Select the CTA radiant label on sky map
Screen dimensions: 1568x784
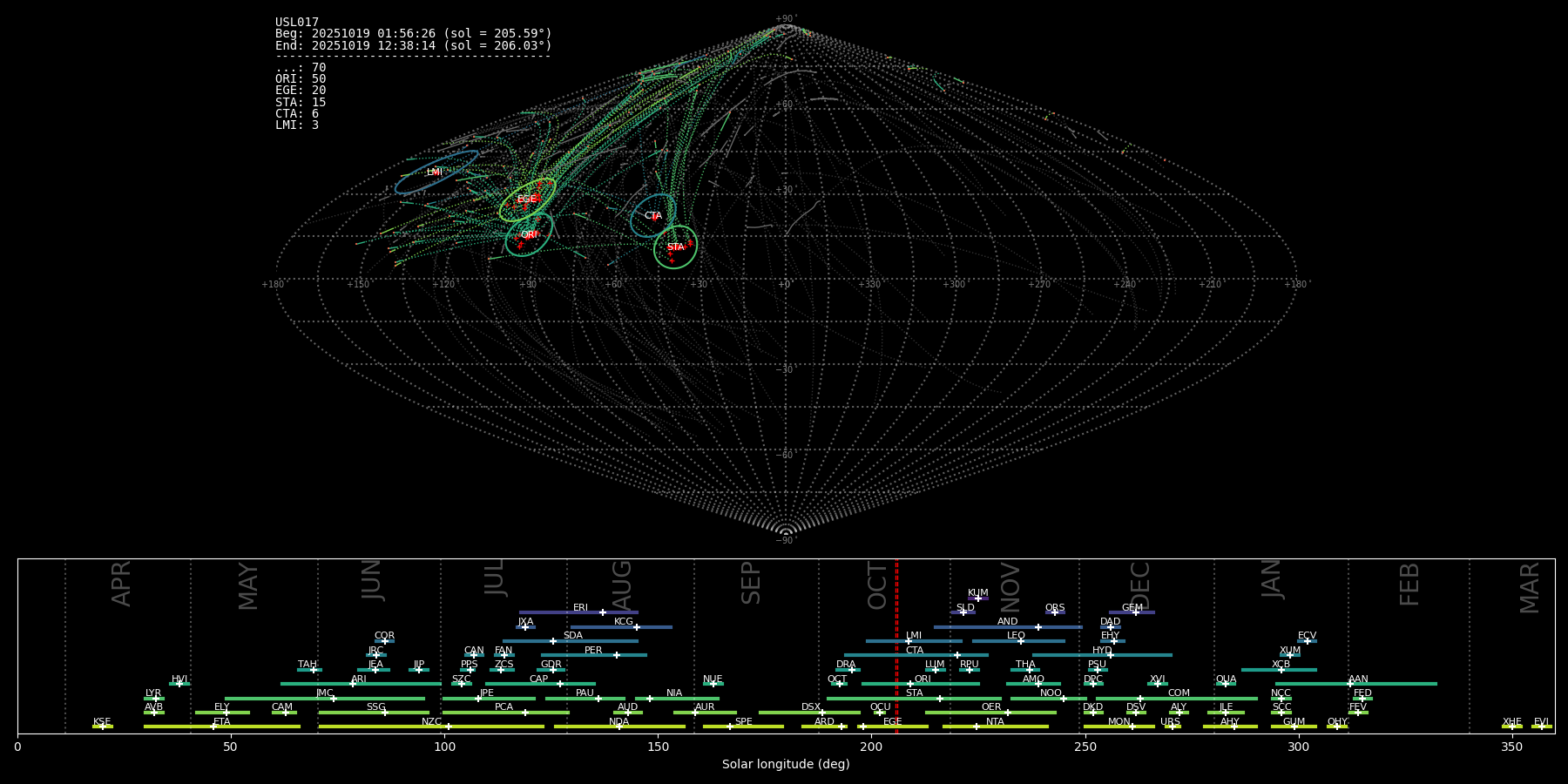point(653,216)
